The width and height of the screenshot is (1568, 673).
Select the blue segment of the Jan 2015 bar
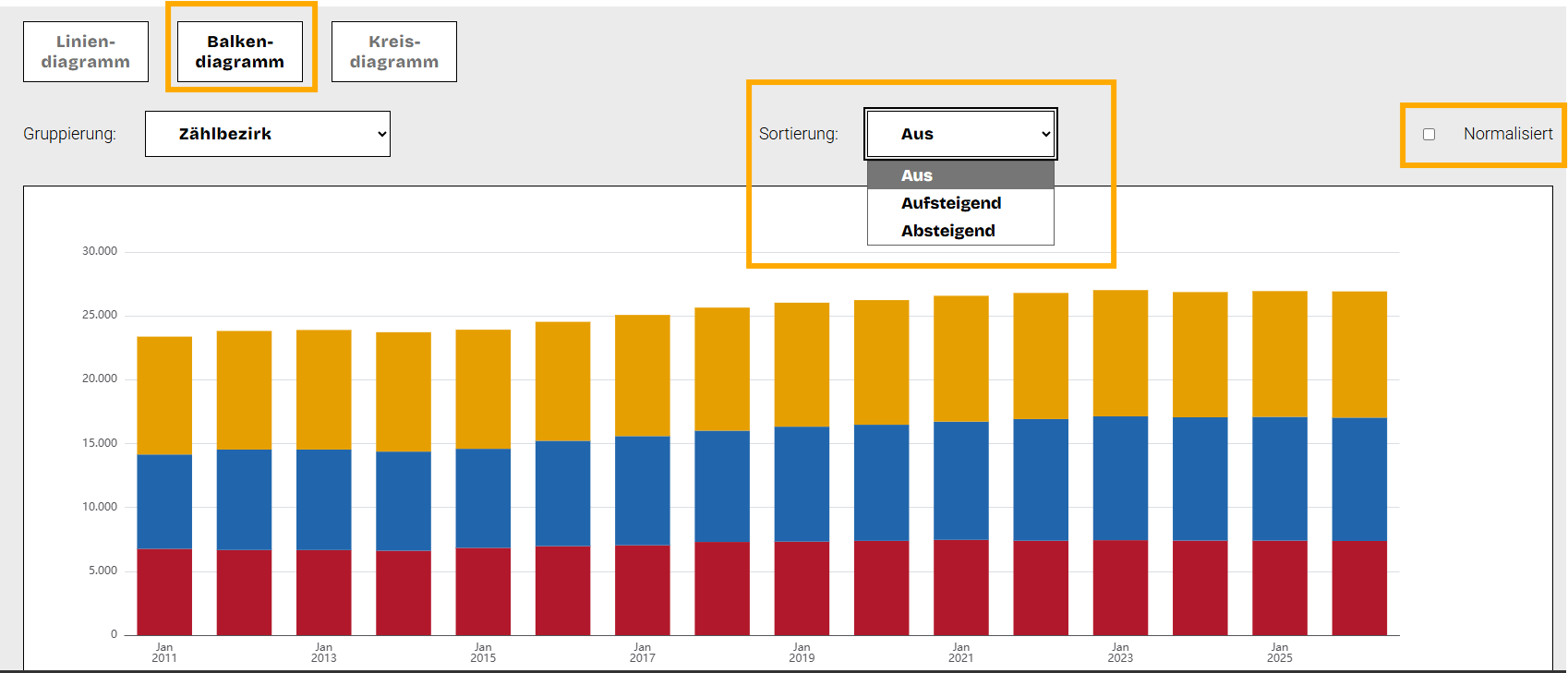(483, 499)
